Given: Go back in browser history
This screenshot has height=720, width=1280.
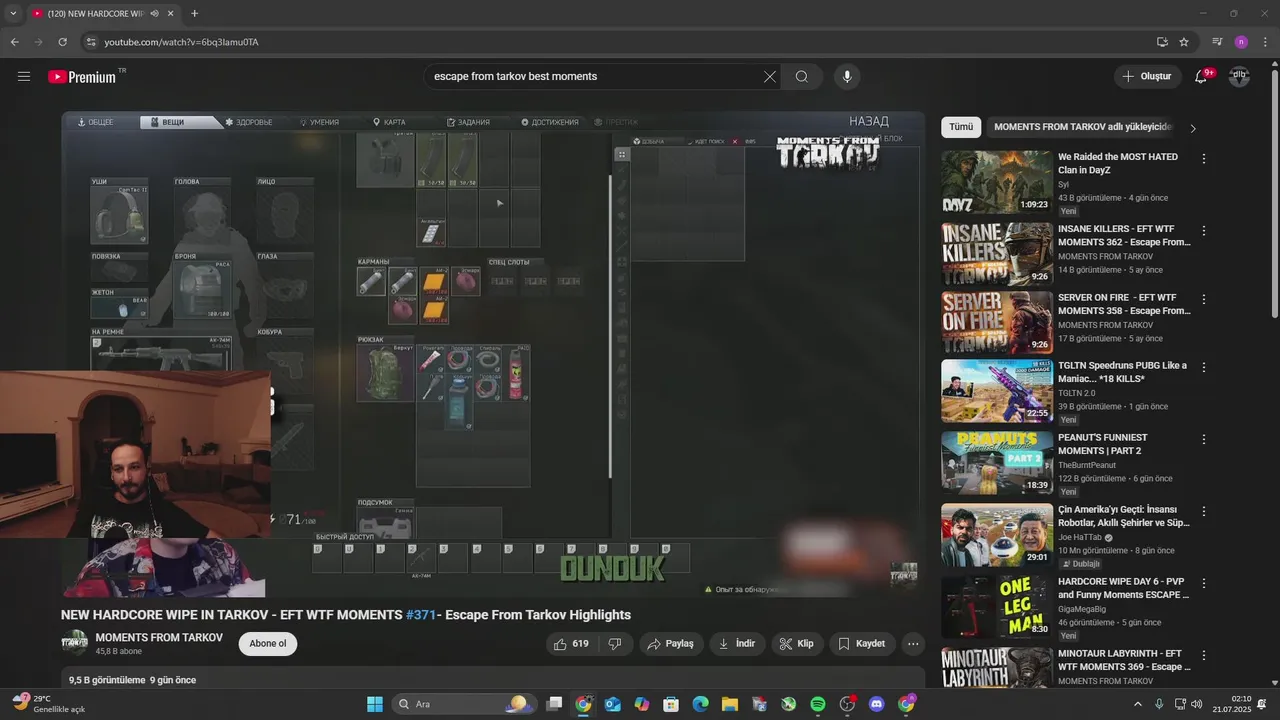Looking at the screenshot, I should tap(14, 42).
